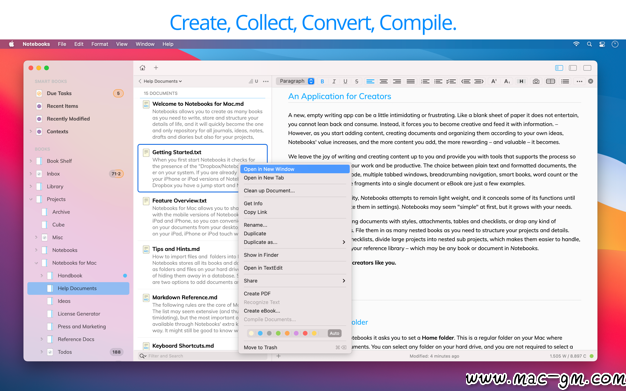Open the document list ellipsis menu
Screen dimensions: 626x391
point(265,81)
